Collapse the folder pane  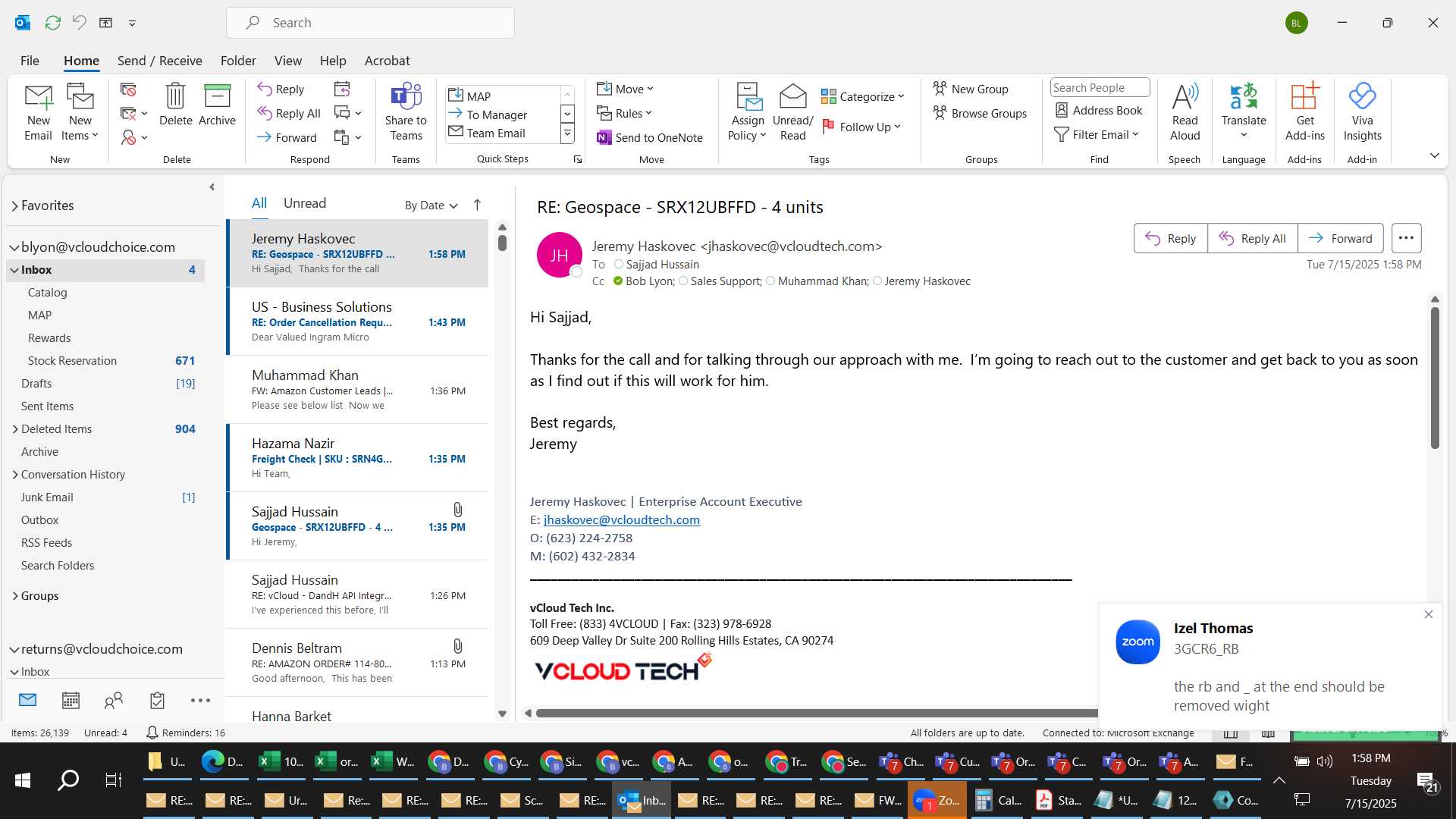pos(212,187)
